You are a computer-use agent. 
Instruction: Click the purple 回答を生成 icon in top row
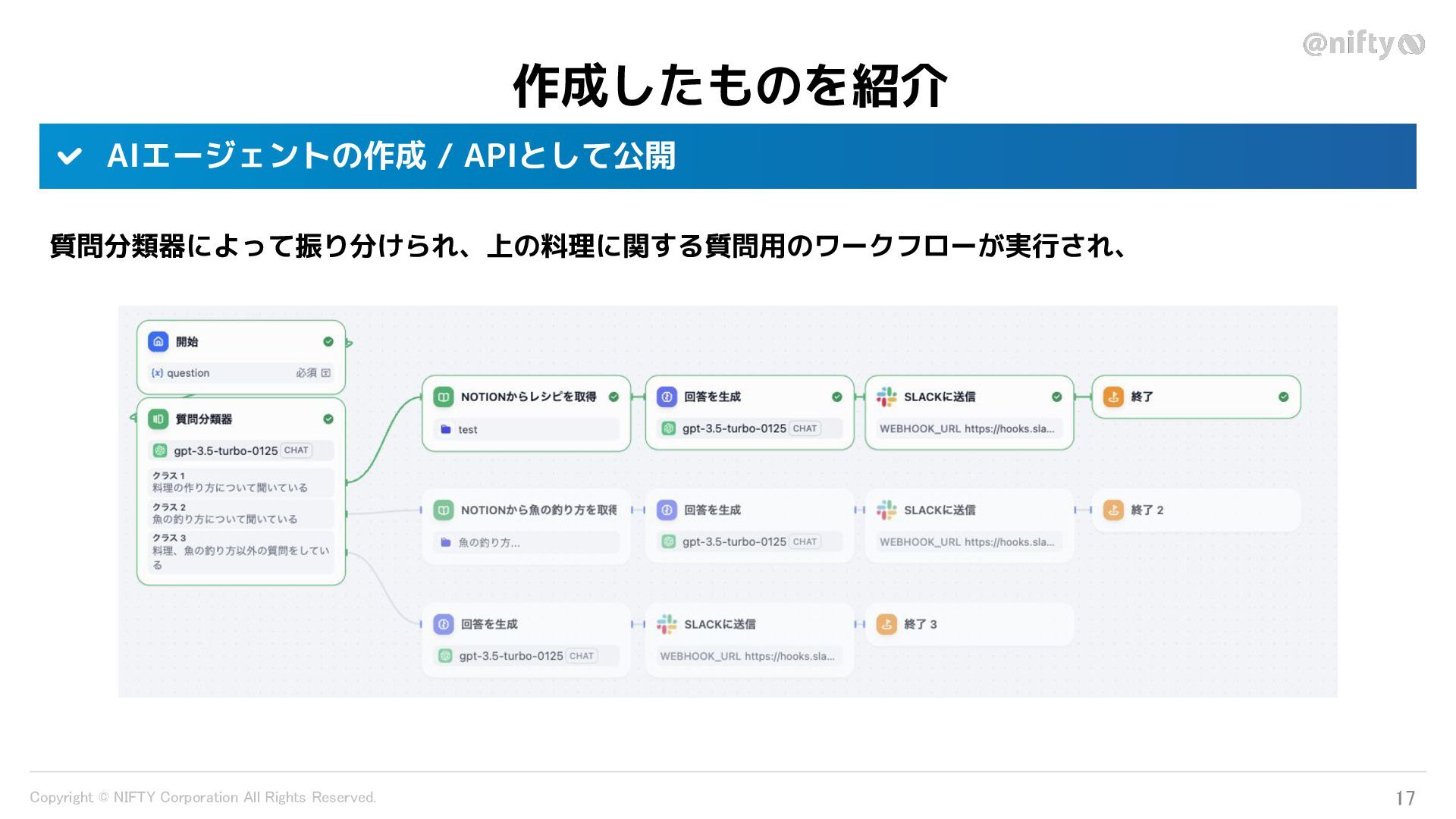point(667,397)
